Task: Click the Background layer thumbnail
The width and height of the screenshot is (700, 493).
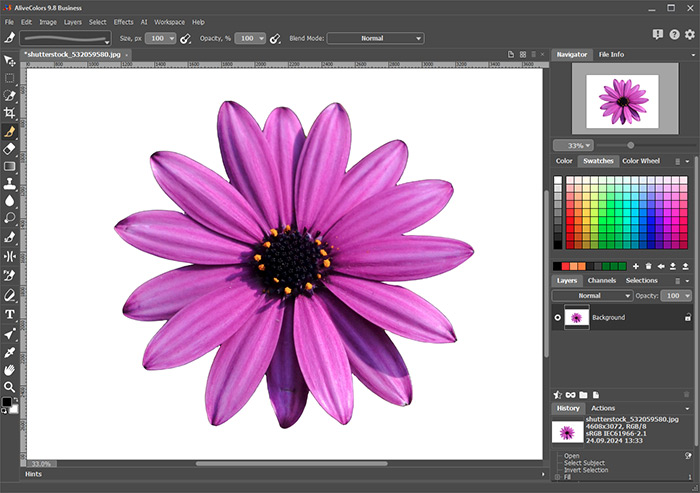Action: pyautogui.click(x=576, y=318)
